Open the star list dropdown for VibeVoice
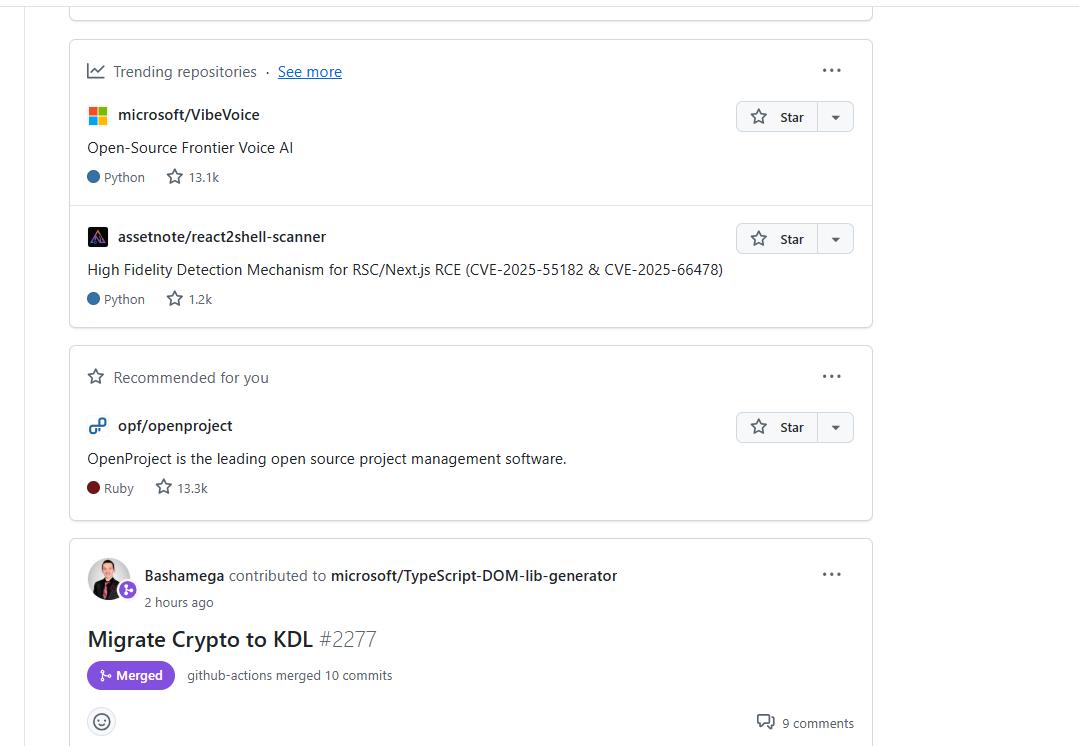This screenshot has width=1079, height=746. (835, 116)
